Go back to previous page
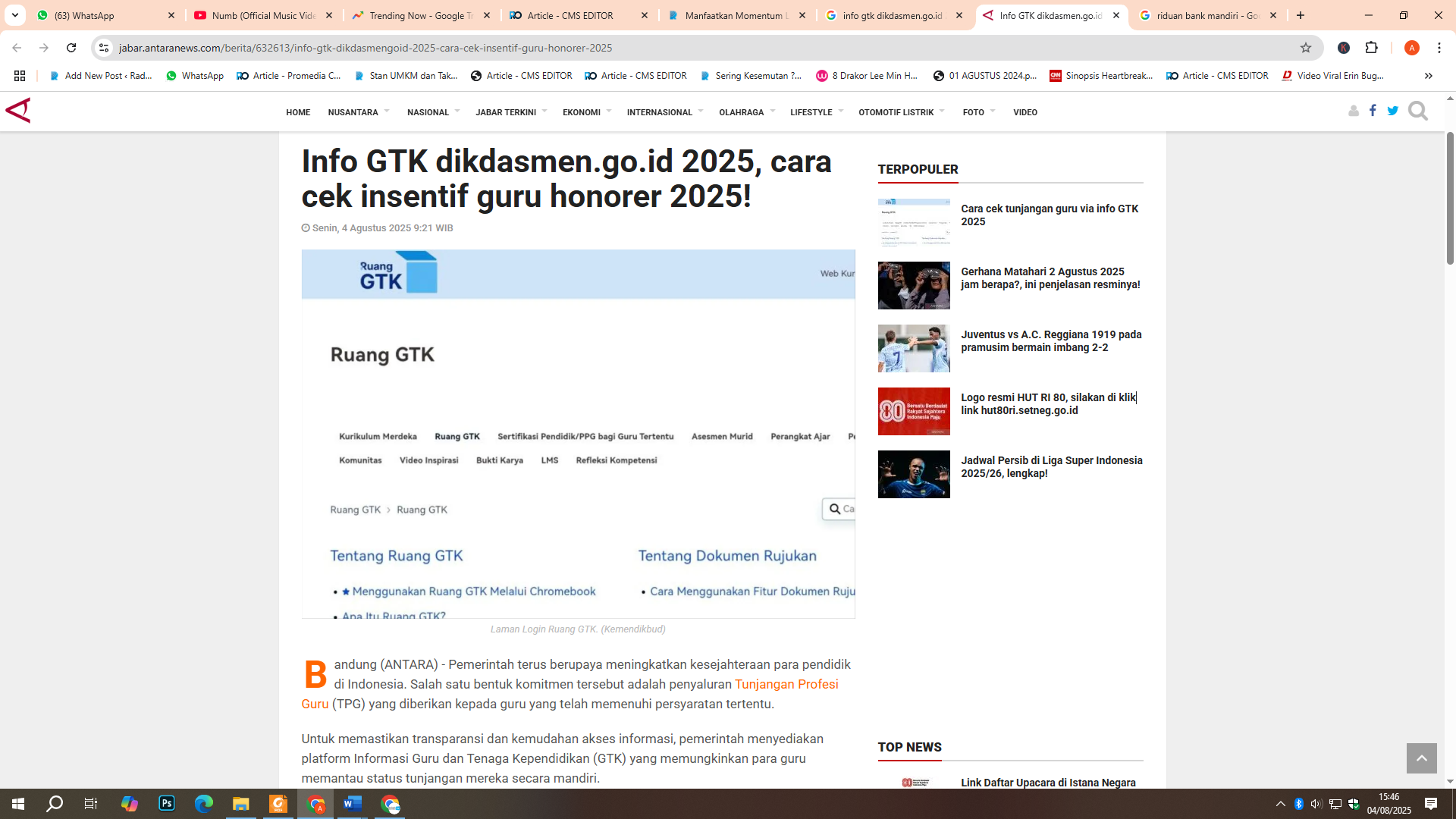This screenshot has height=819, width=1456. click(17, 48)
